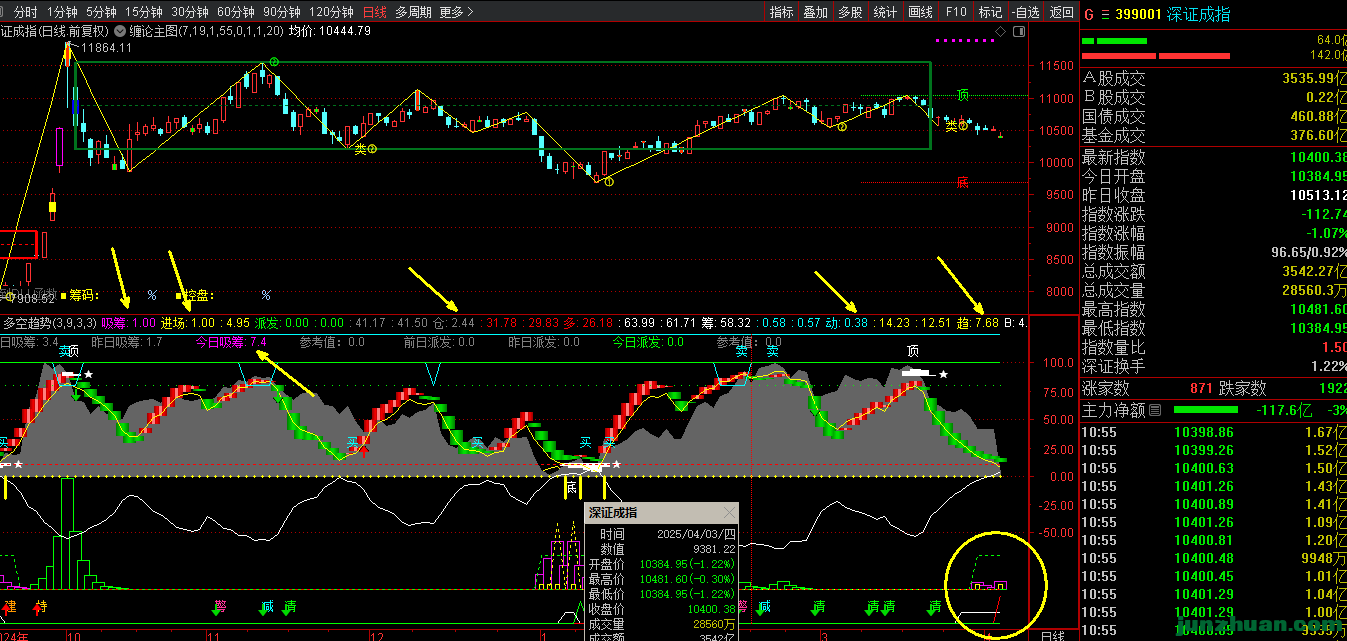Choose the 120分钟 period
The width and height of the screenshot is (1347, 641).
click(x=331, y=12)
